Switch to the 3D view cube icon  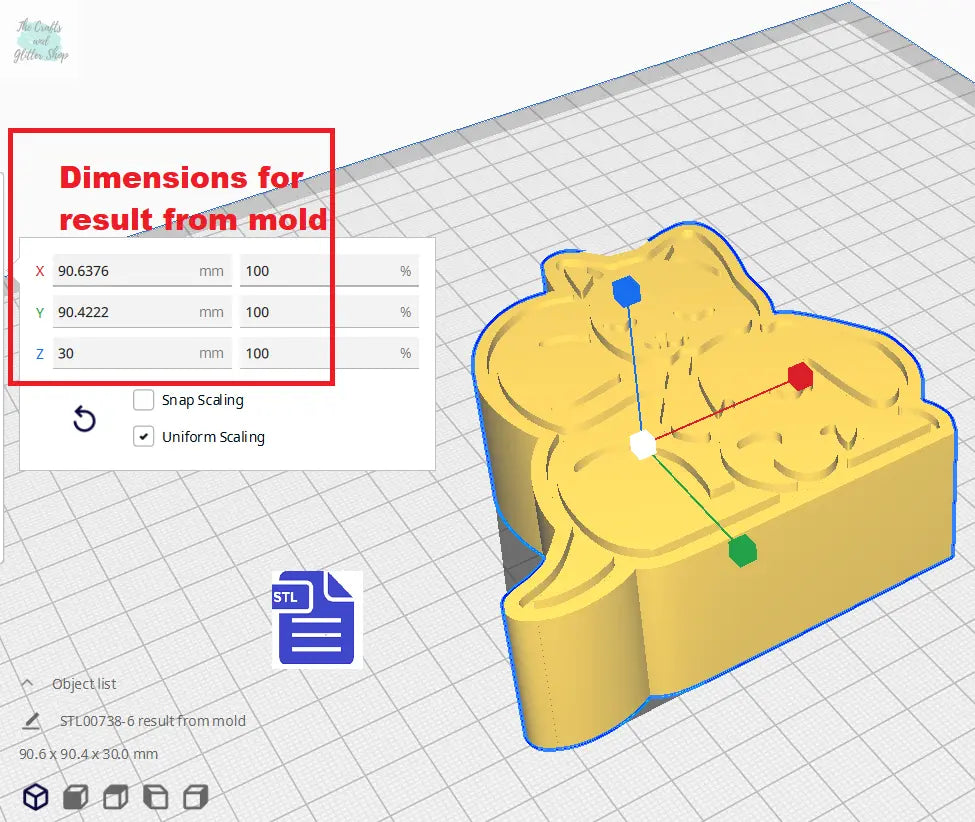point(36,797)
